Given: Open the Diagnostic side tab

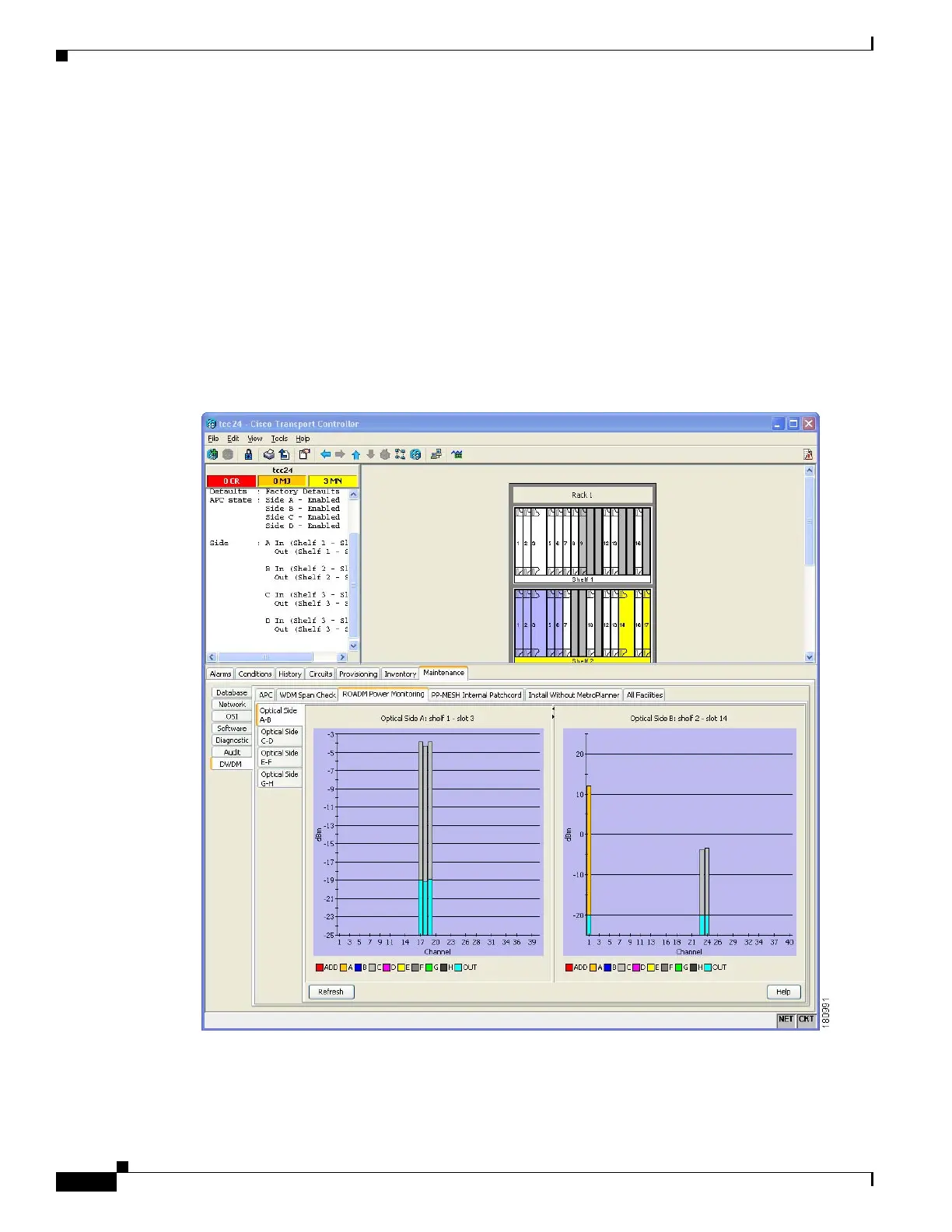Looking at the screenshot, I should click(232, 740).
